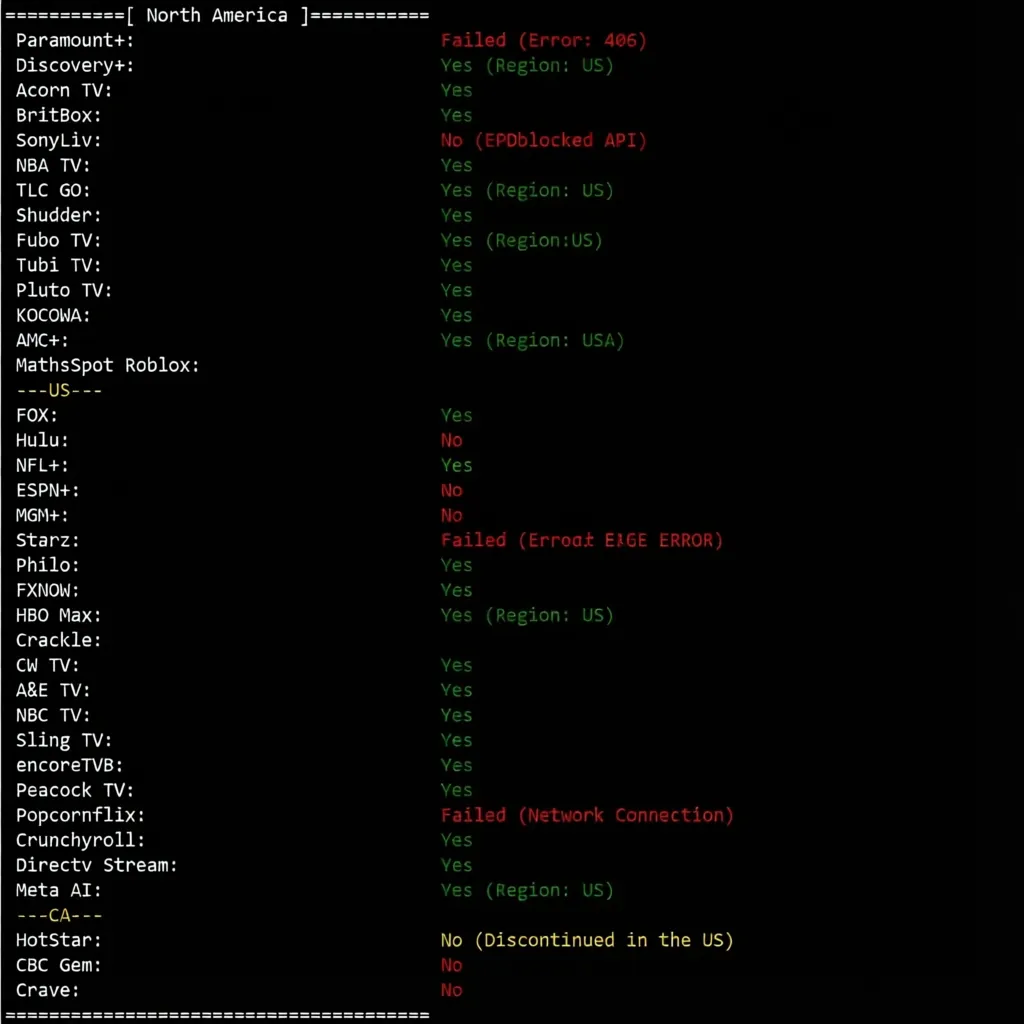Click 'Yes (Region: US)' in the Discovery+ row

[527, 65]
